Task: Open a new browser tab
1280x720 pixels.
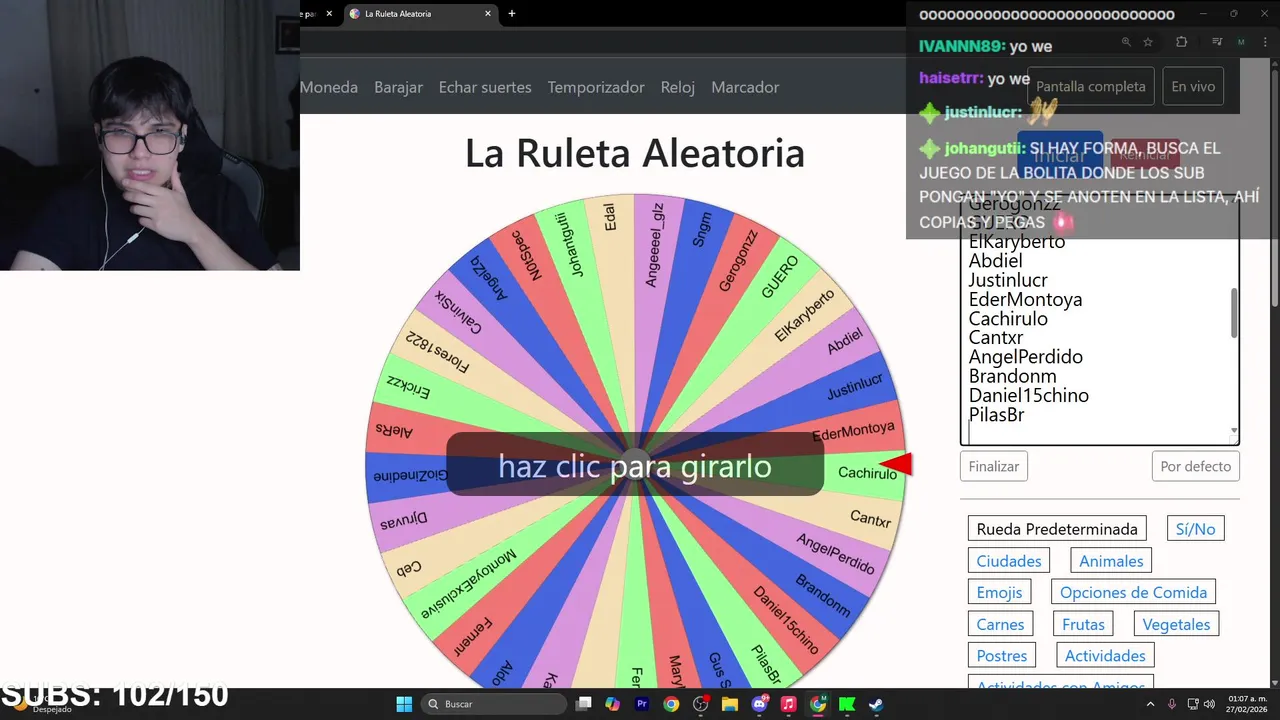Action: [x=512, y=14]
